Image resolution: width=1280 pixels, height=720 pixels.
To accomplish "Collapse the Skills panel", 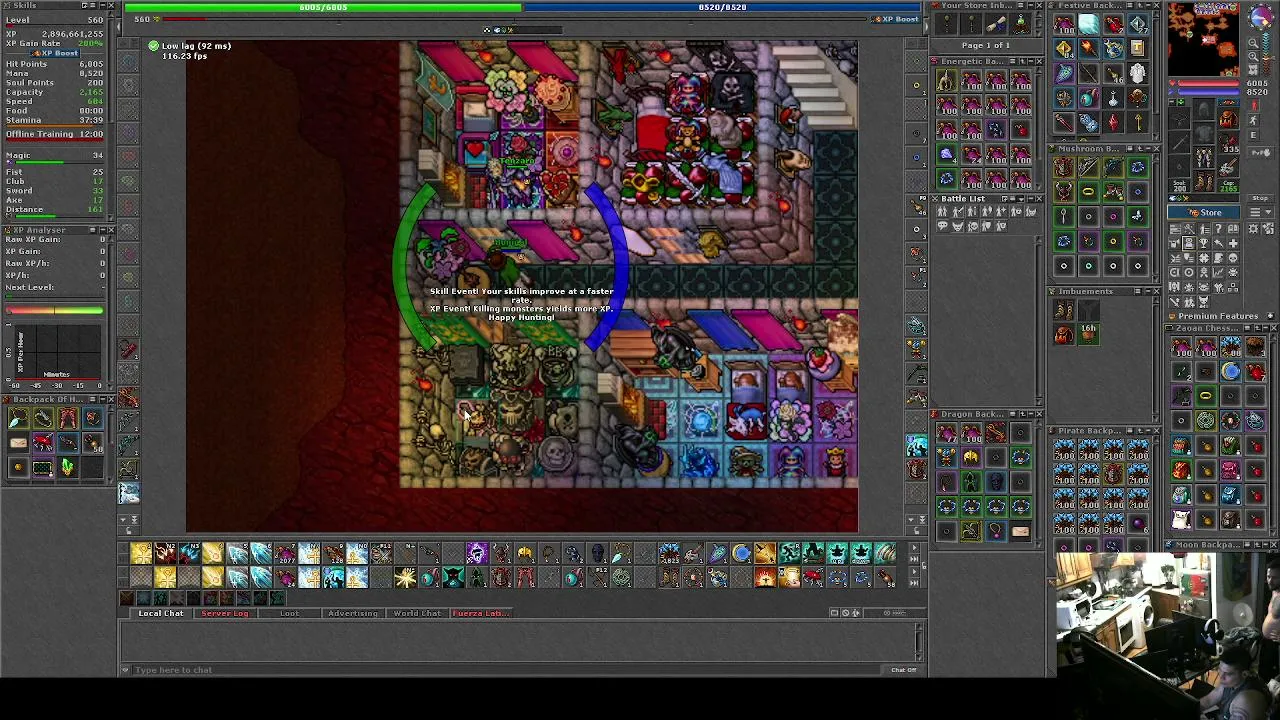I will pos(102,6).
